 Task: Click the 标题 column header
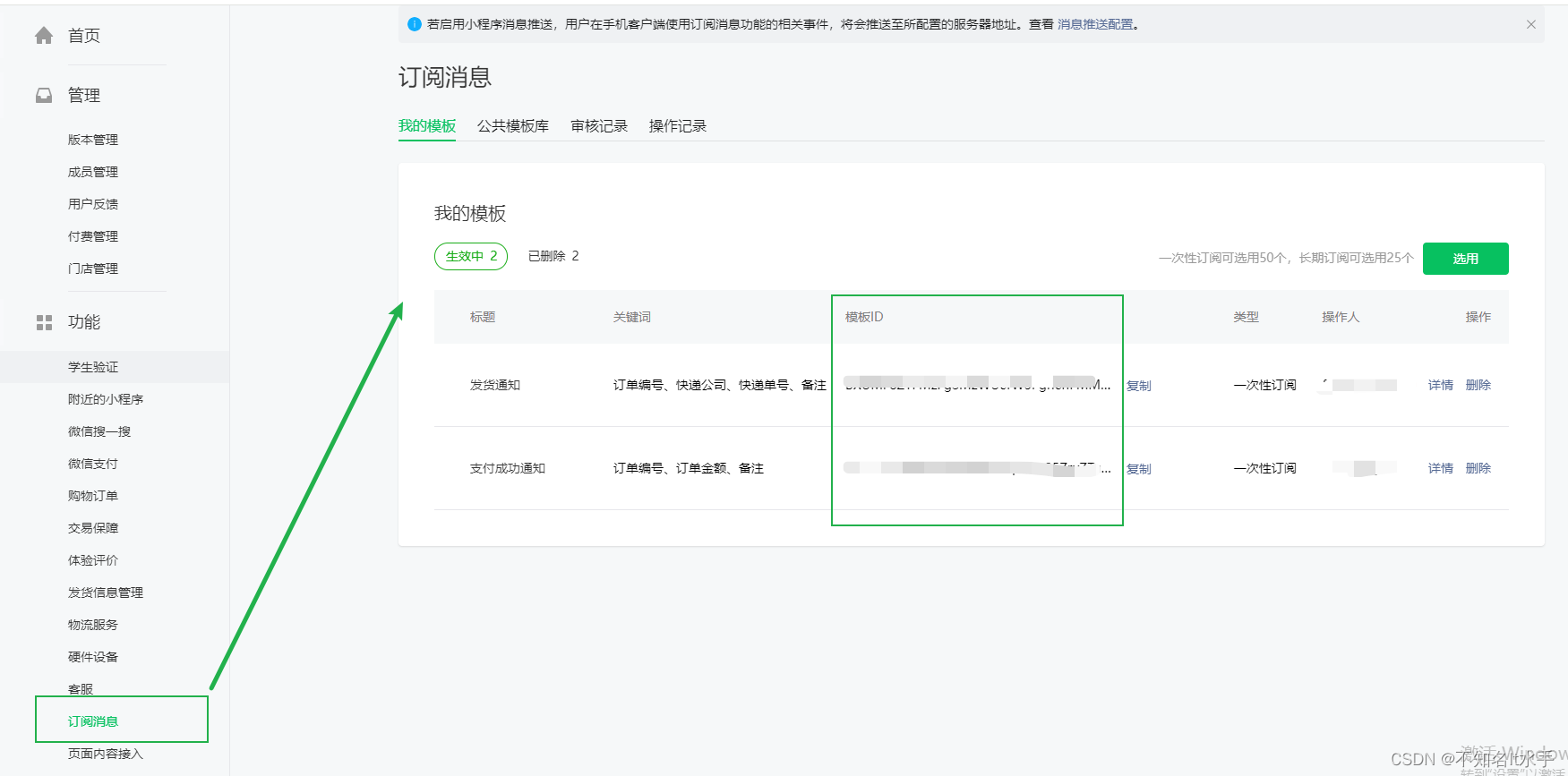tap(483, 317)
